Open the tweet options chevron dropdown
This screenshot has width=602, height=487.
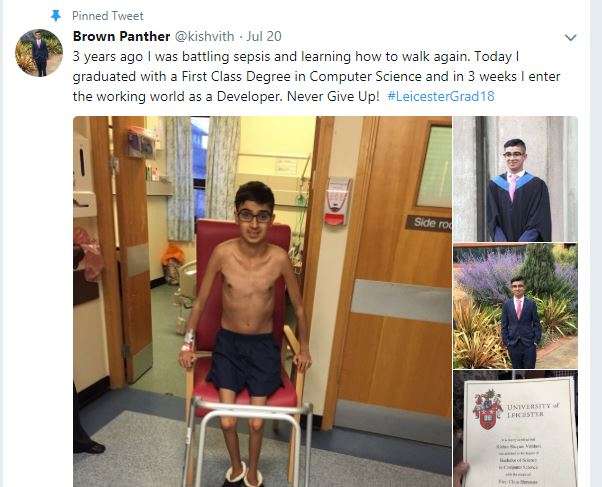click(x=571, y=38)
